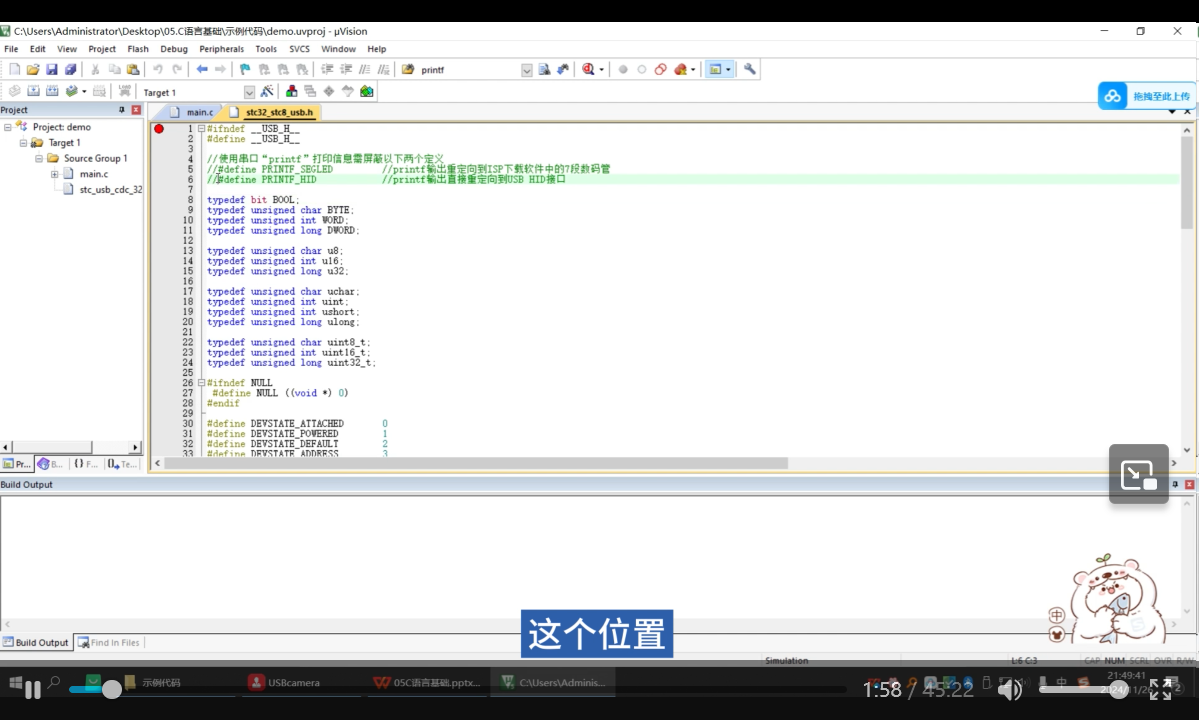Switch to the Templates panel tab
1199x720 pixels.
[x=122, y=464]
